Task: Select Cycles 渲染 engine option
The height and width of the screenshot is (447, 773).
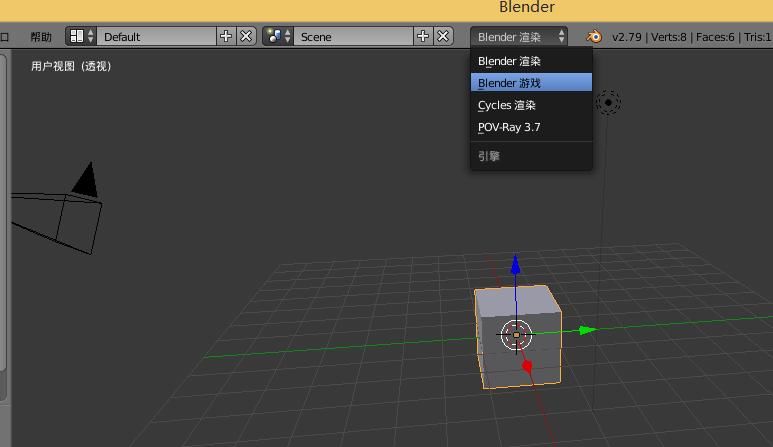Action: [531, 105]
